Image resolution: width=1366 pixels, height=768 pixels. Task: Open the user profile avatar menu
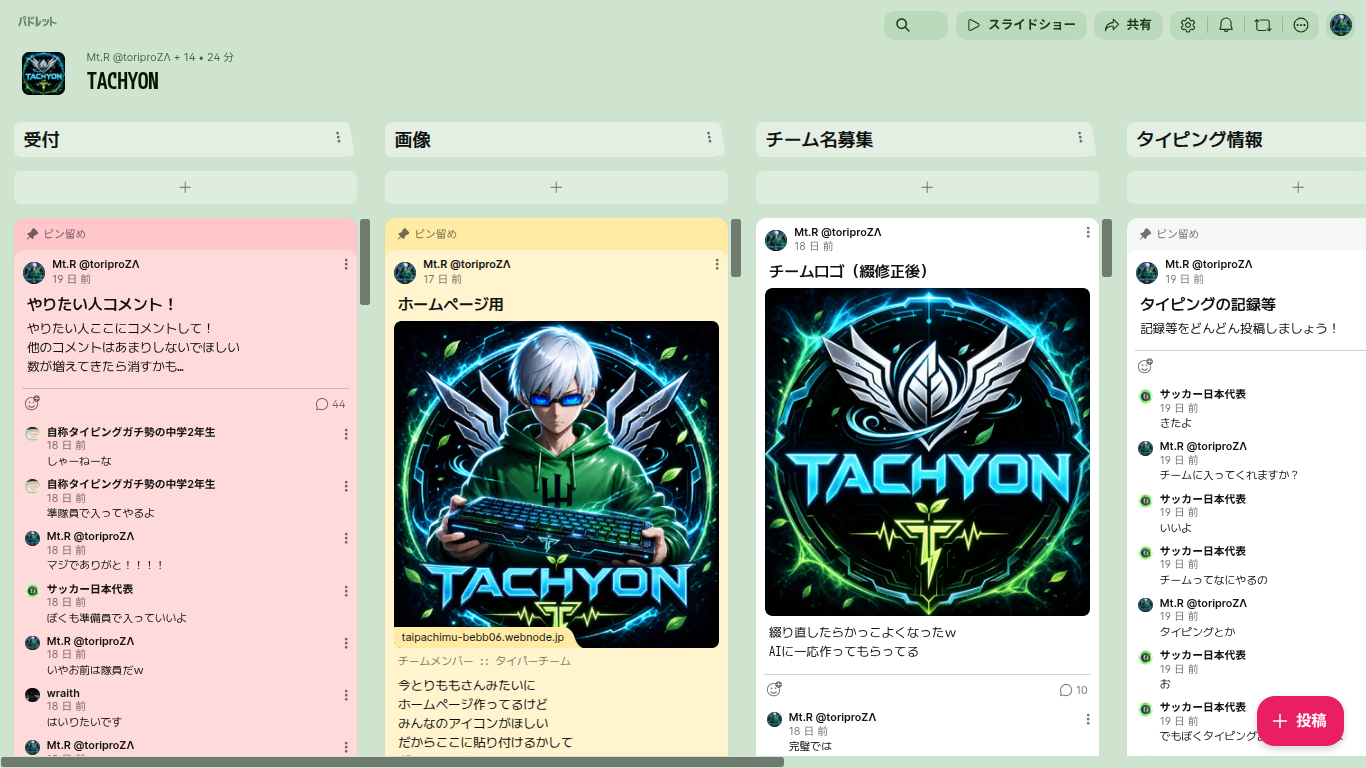point(1341,25)
